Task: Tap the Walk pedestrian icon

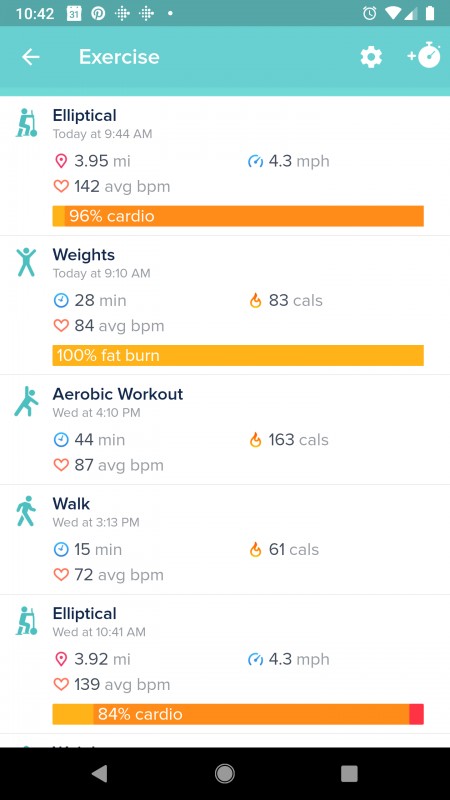Action: click(x=26, y=511)
